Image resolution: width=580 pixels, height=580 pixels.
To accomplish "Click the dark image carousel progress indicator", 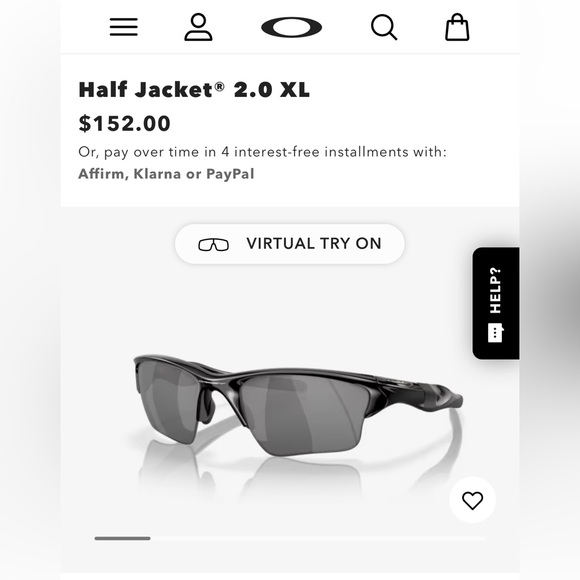I will [122, 538].
